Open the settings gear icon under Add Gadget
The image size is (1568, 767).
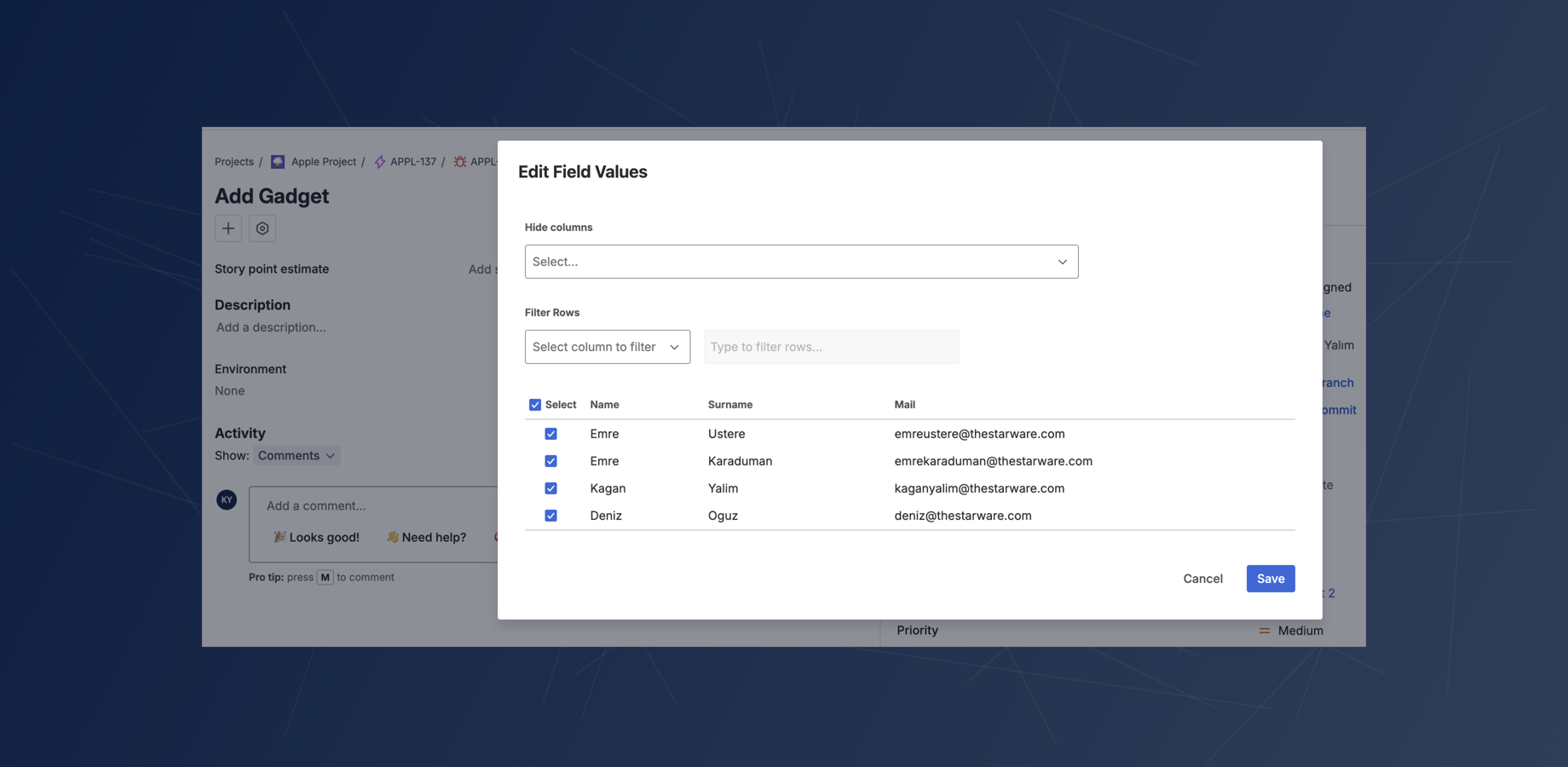262,228
